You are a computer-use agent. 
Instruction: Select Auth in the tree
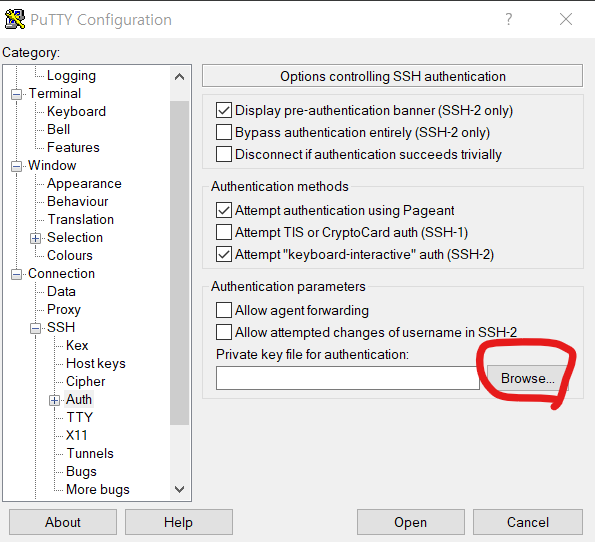click(x=79, y=399)
